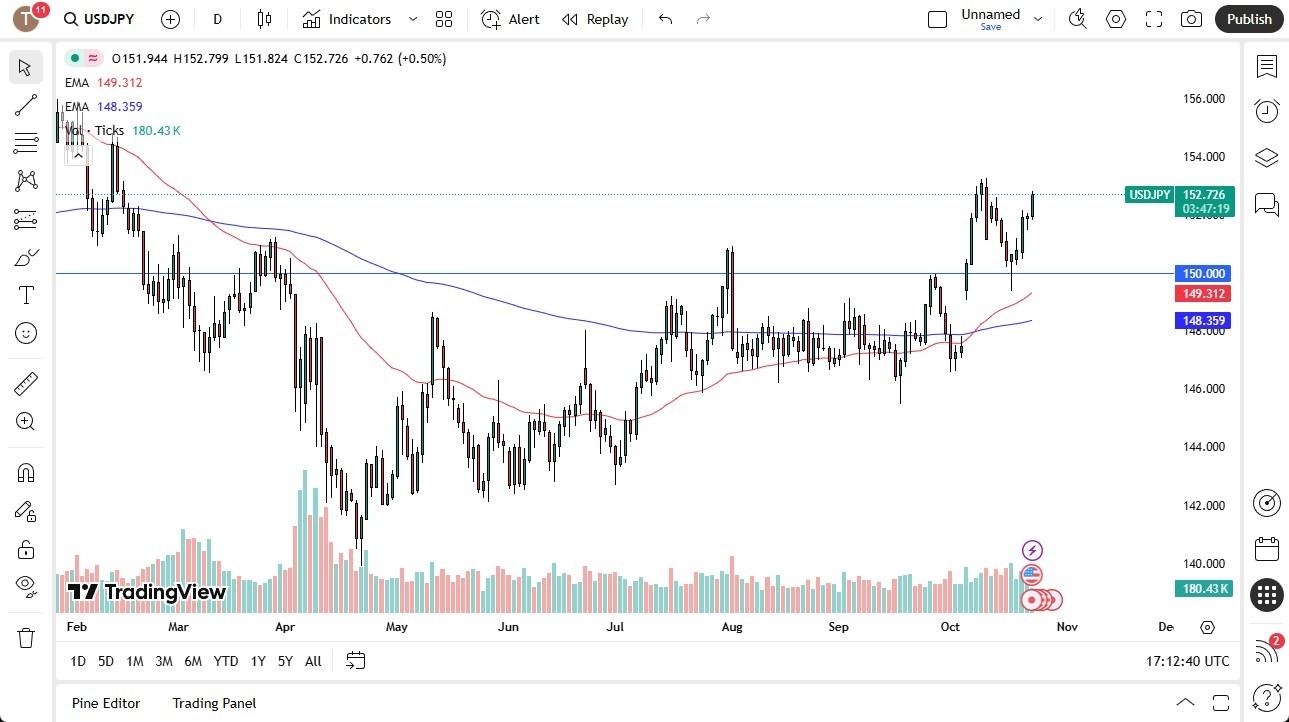The image size is (1289, 722).
Task: Select the Trend Line drawing tool
Action: (x=25, y=105)
